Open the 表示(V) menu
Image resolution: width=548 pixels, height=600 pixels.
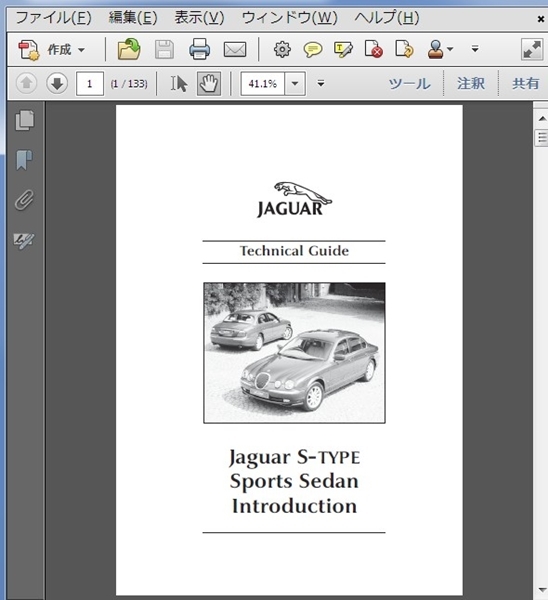(x=199, y=18)
